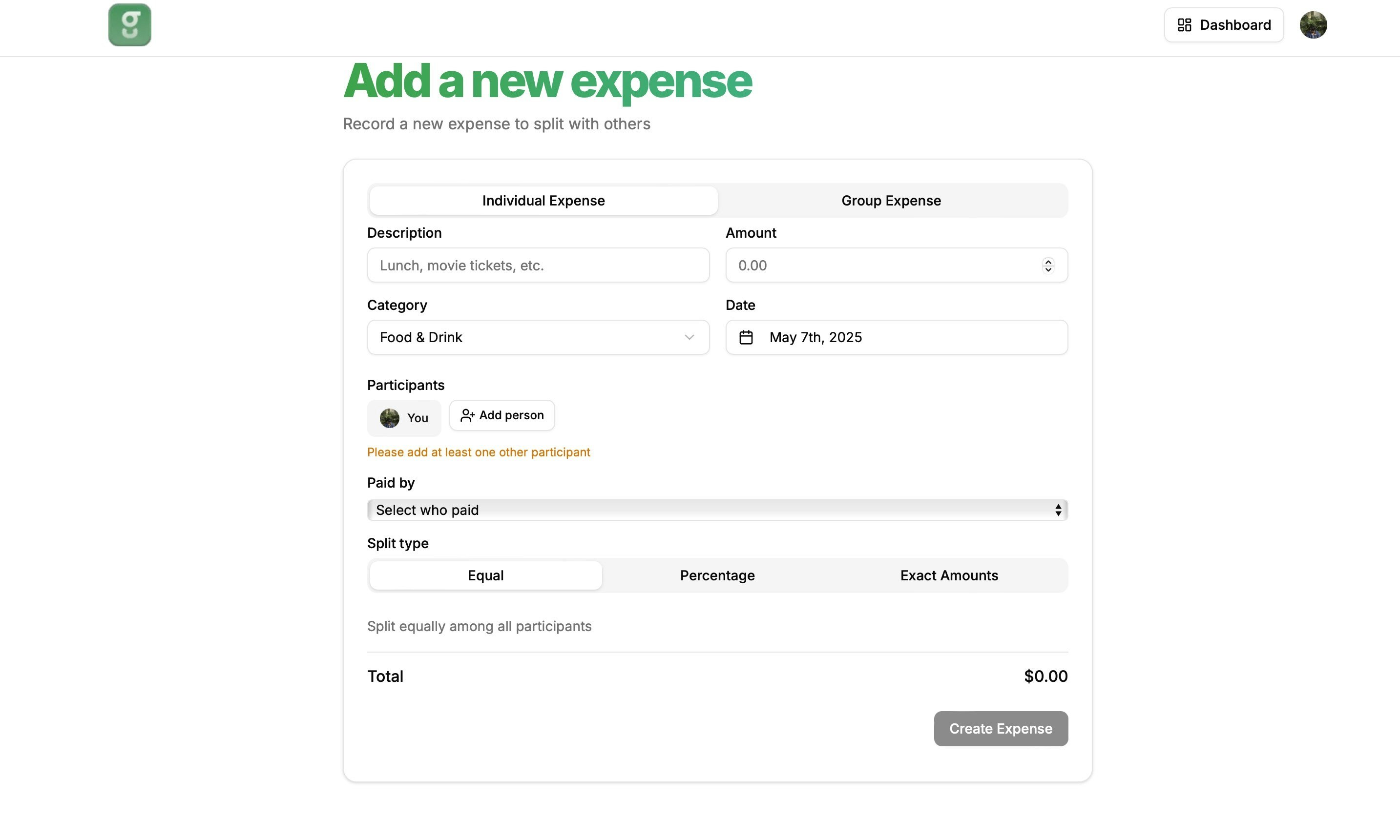This screenshot has height=840, width=1400.
Task: Click the Amount field stepper arrows
Action: coord(1048,266)
